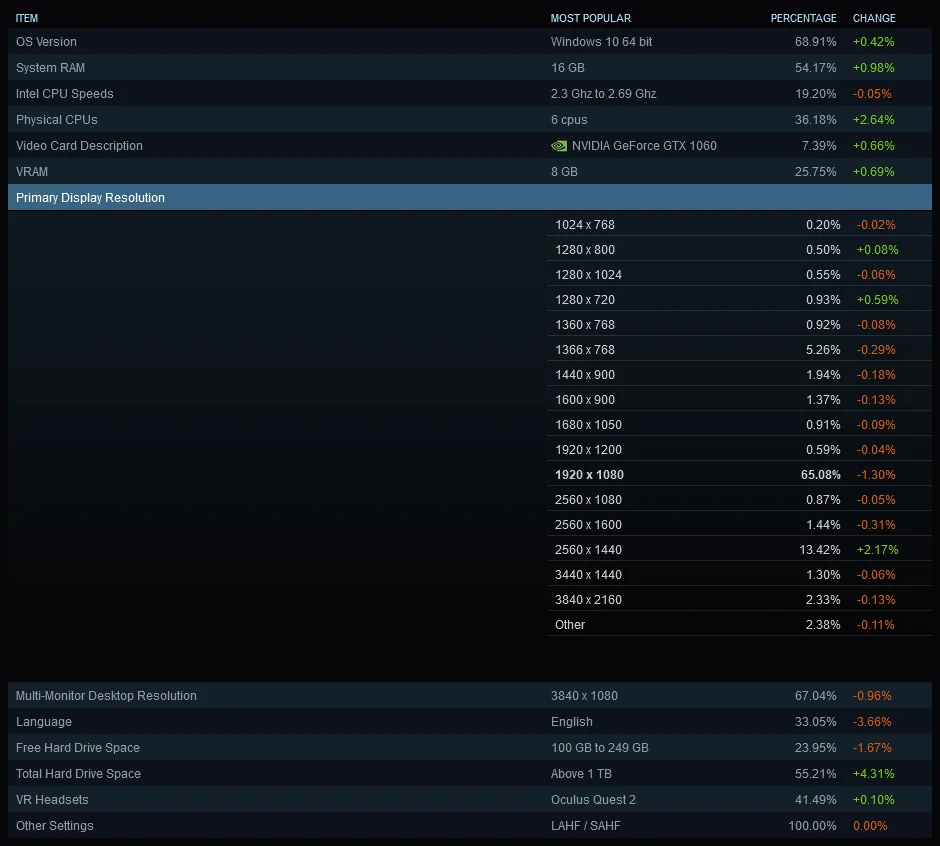Click the PERCENTAGE column header
This screenshot has width=940, height=846.
coord(803,18)
